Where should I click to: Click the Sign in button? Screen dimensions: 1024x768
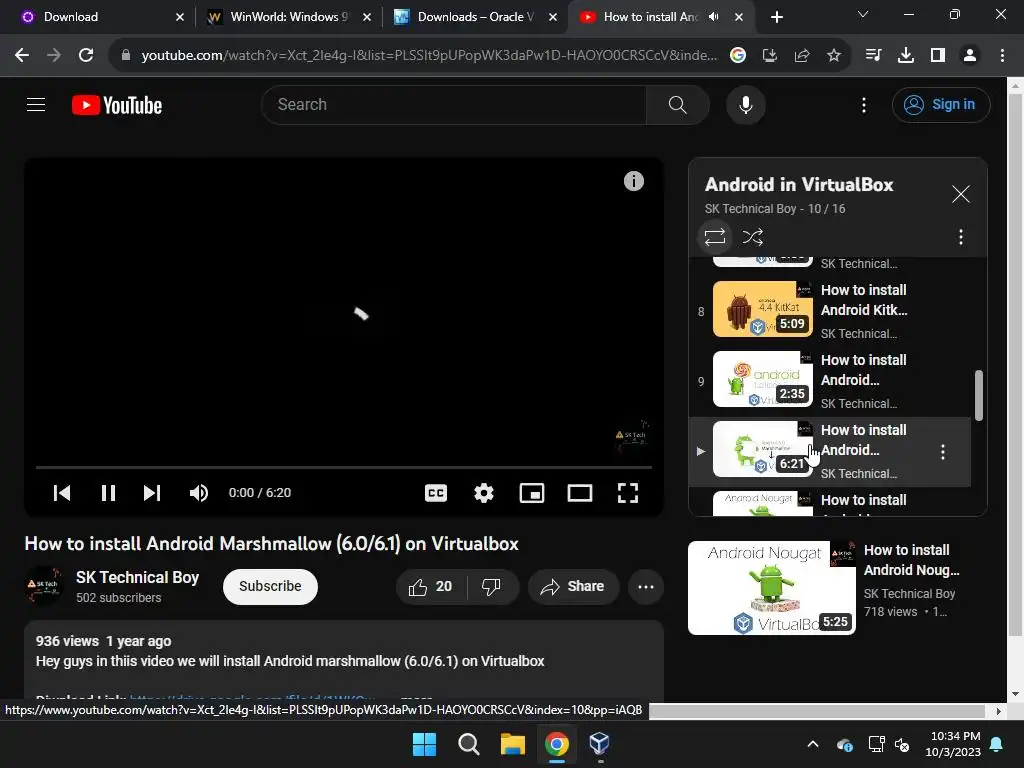coord(941,104)
